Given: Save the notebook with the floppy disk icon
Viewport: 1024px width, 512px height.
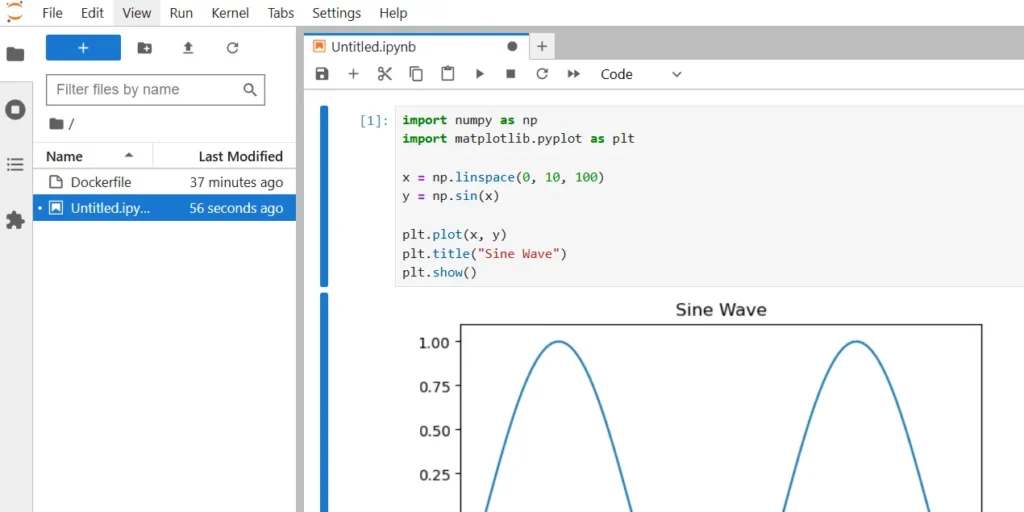Looking at the screenshot, I should tap(322, 74).
